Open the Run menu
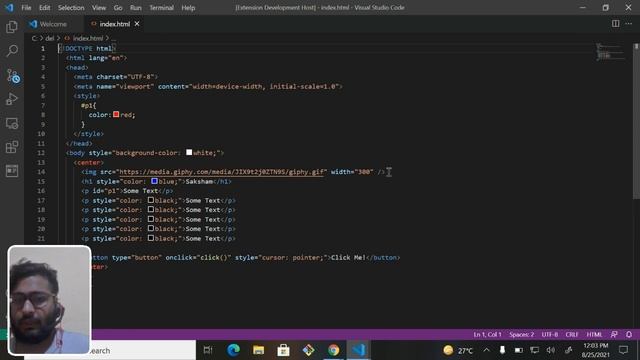This screenshot has height=360, width=640. [136, 8]
